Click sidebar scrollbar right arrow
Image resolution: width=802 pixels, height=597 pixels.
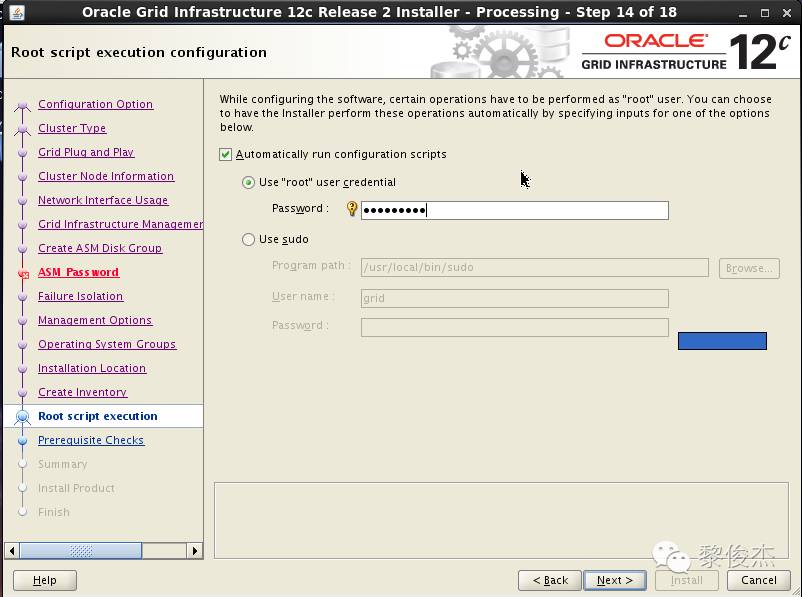point(194,551)
